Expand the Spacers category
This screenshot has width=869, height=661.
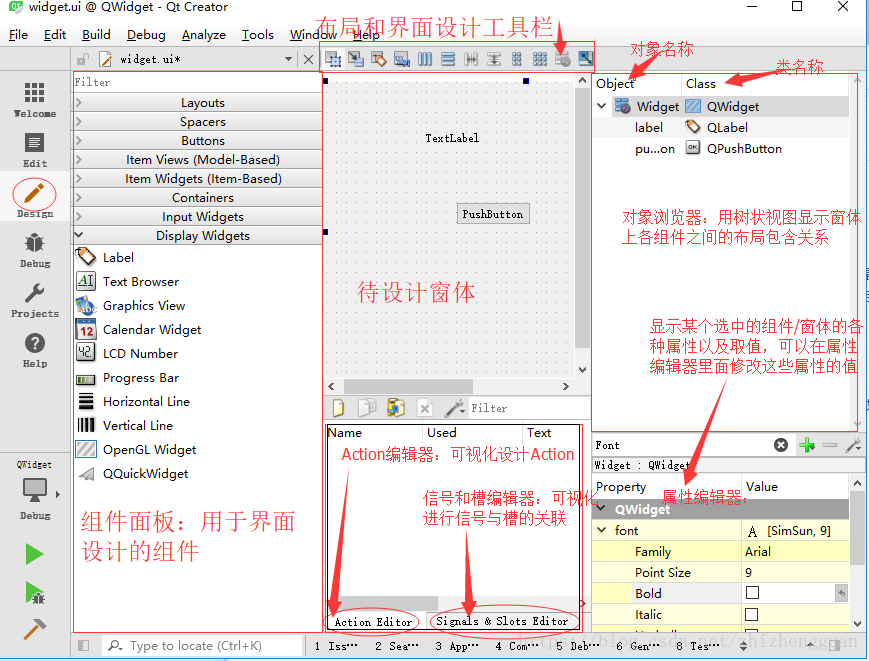click(x=198, y=122)
